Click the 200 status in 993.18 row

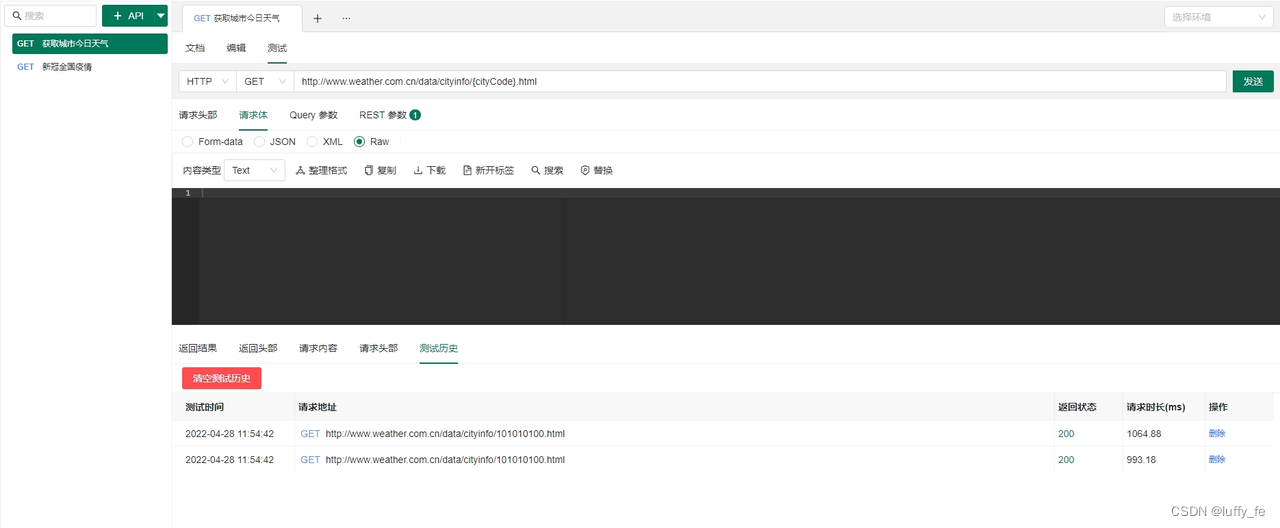tap(1066, 459)
